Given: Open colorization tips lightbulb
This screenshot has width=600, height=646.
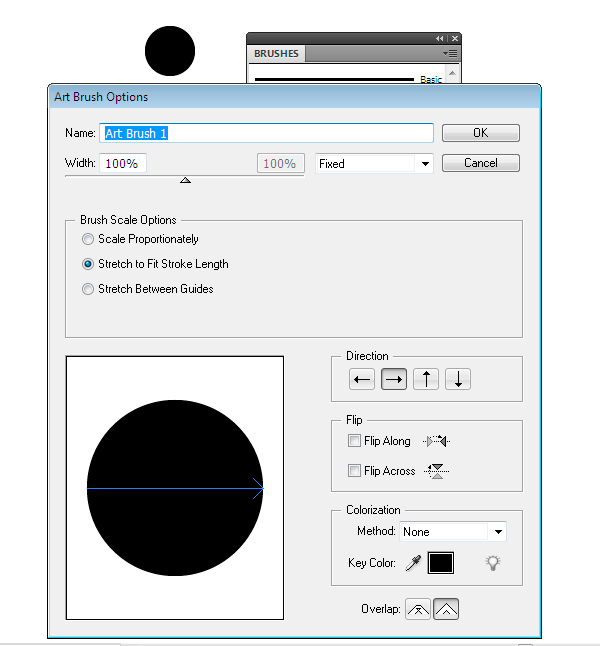Looking at the screenshot, I should click(493, 563).
